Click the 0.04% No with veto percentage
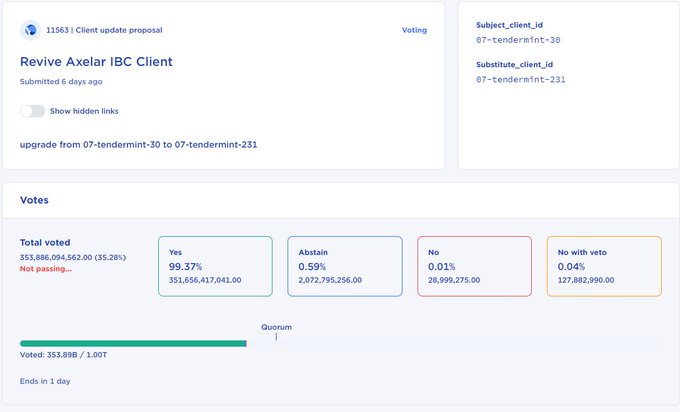The width and height of the screenshot is (680, 412). [571, 267]
